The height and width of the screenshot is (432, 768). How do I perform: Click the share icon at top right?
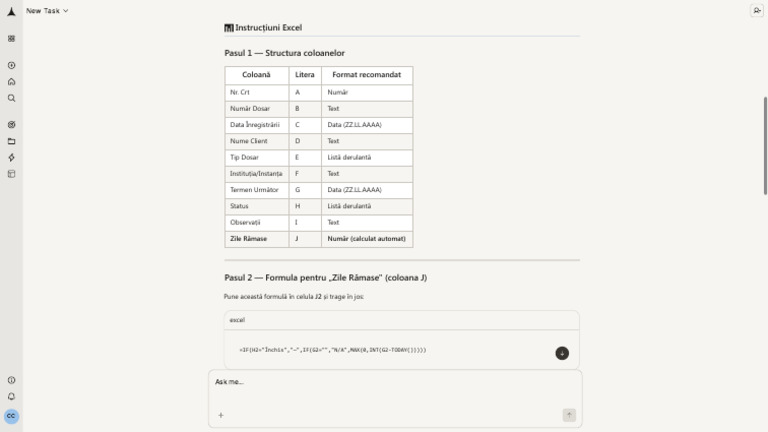click(757, 10)
